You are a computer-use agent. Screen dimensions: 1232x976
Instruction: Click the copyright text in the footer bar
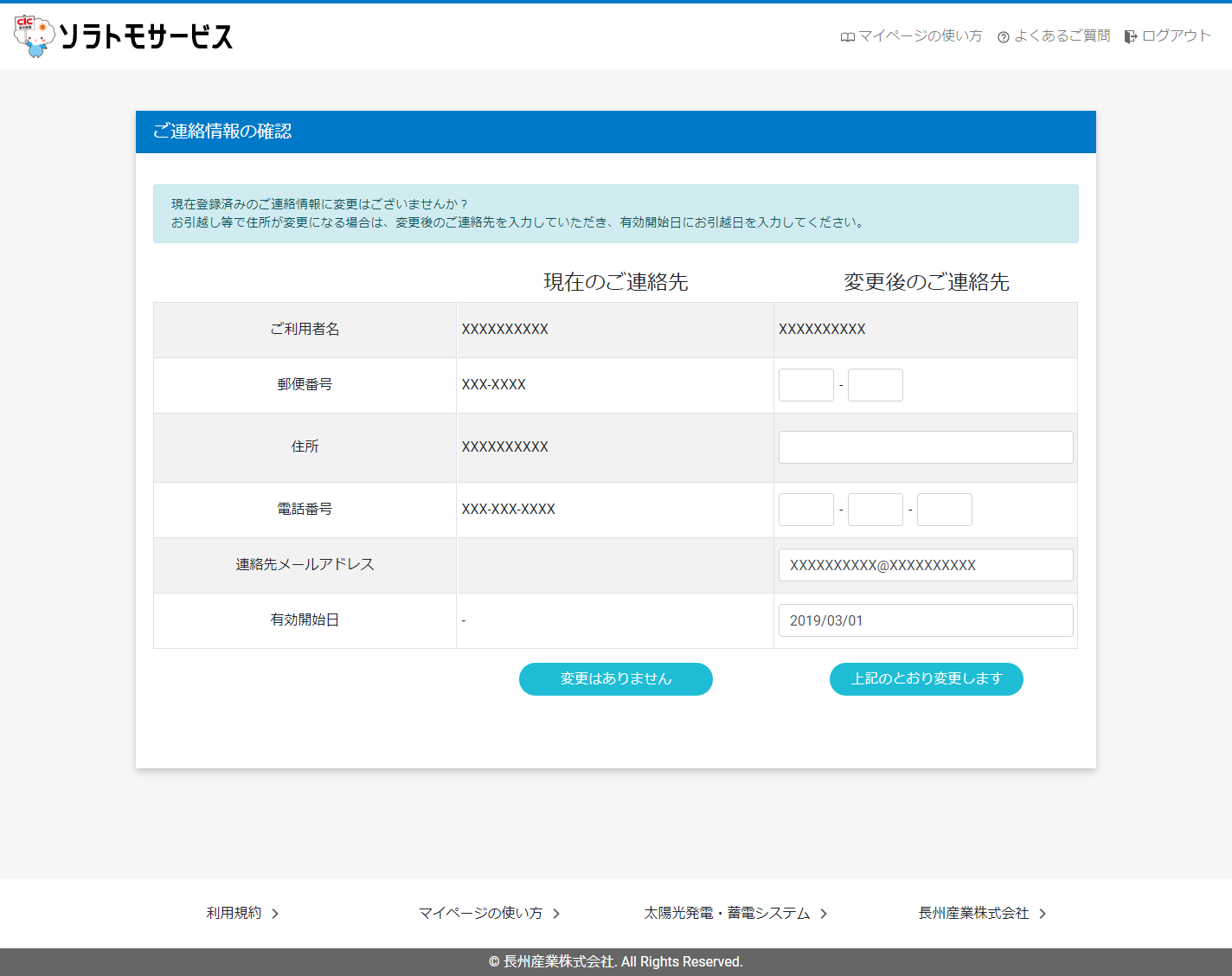(616, 962)
